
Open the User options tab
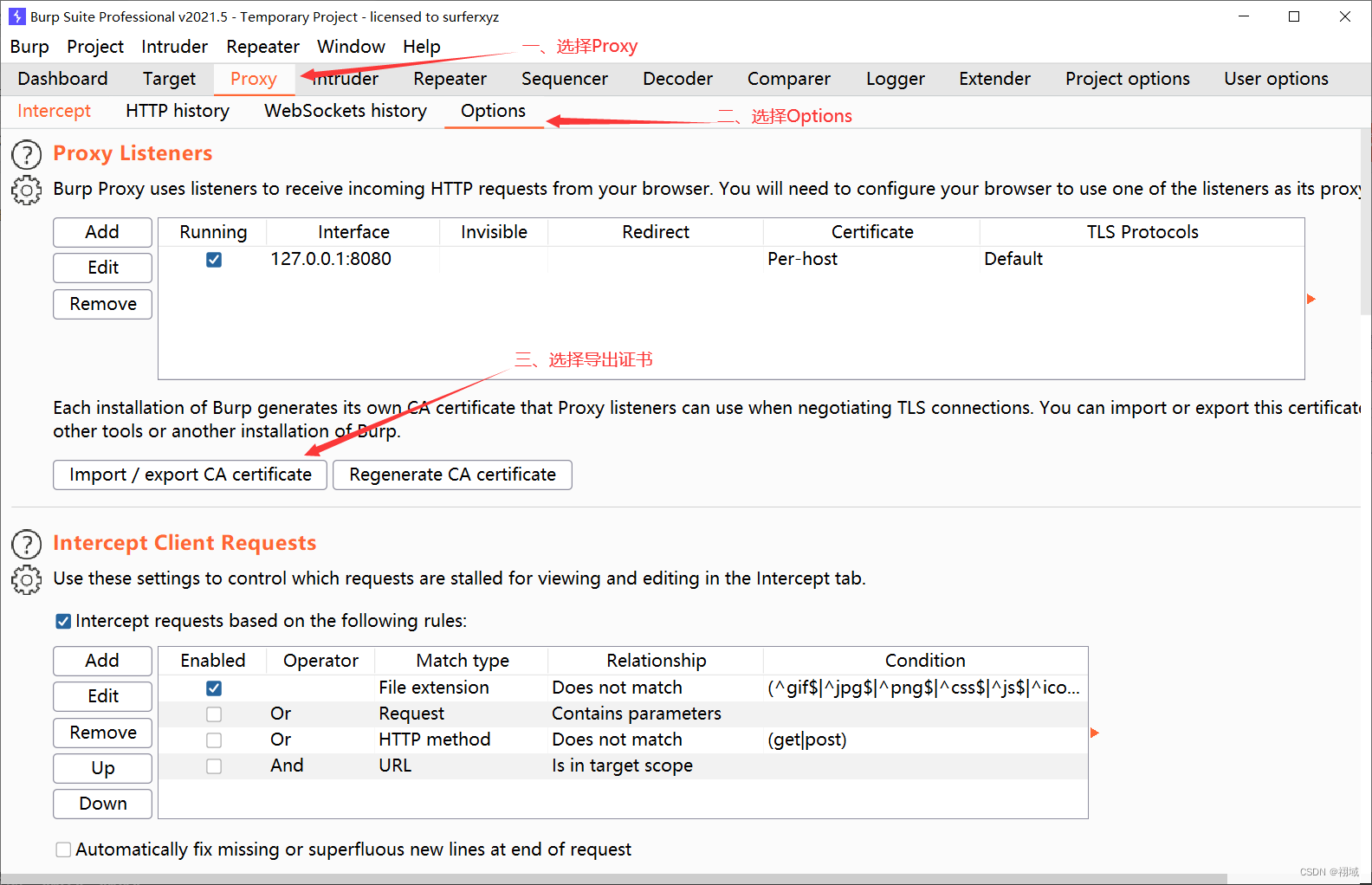1276,79
